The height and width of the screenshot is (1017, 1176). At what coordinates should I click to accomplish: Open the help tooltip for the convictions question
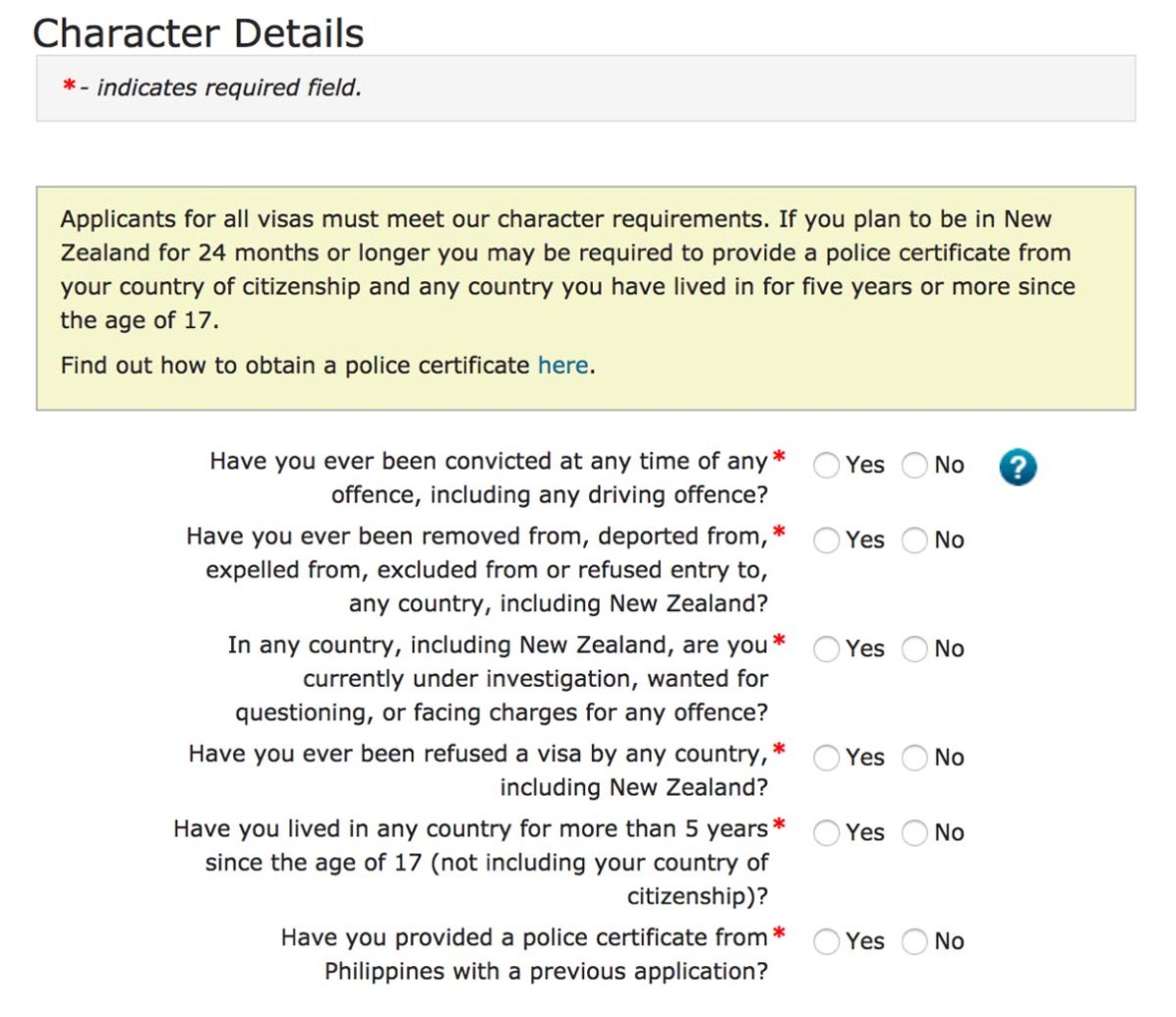(1018, 467)
